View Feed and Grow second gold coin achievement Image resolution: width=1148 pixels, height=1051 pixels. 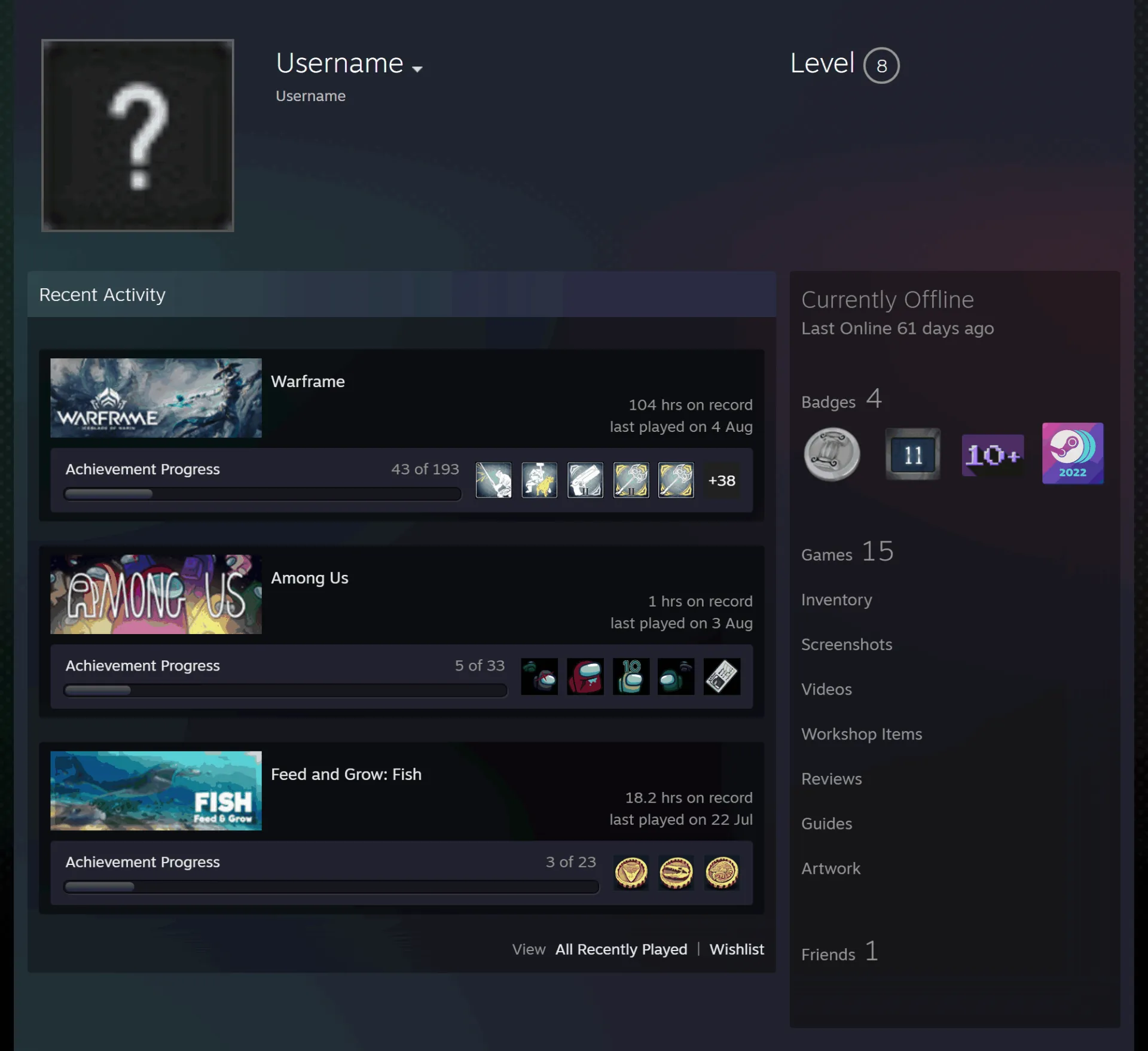click(676, 873)
